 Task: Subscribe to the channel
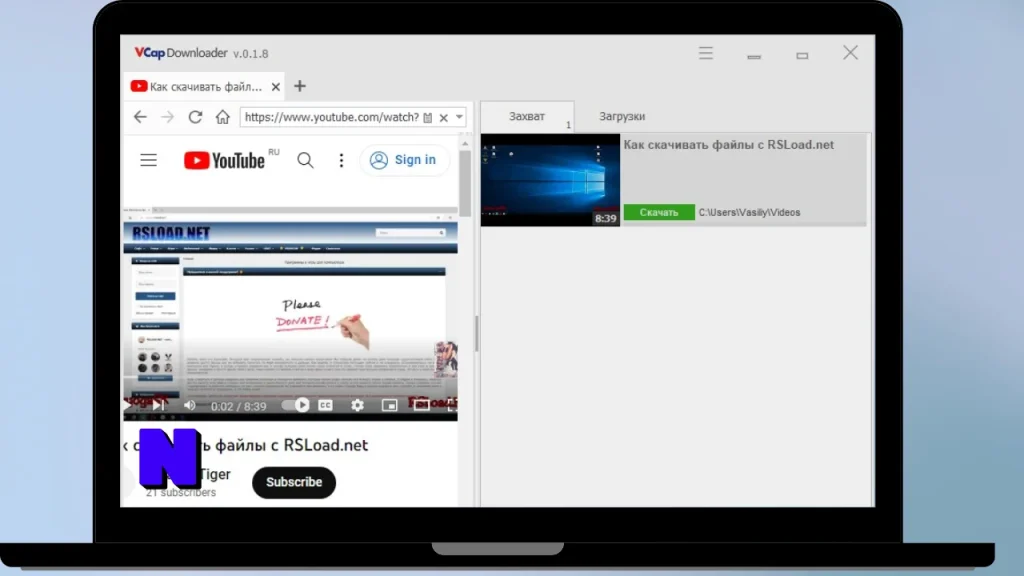pyautogui.click(x=294, y=482)
